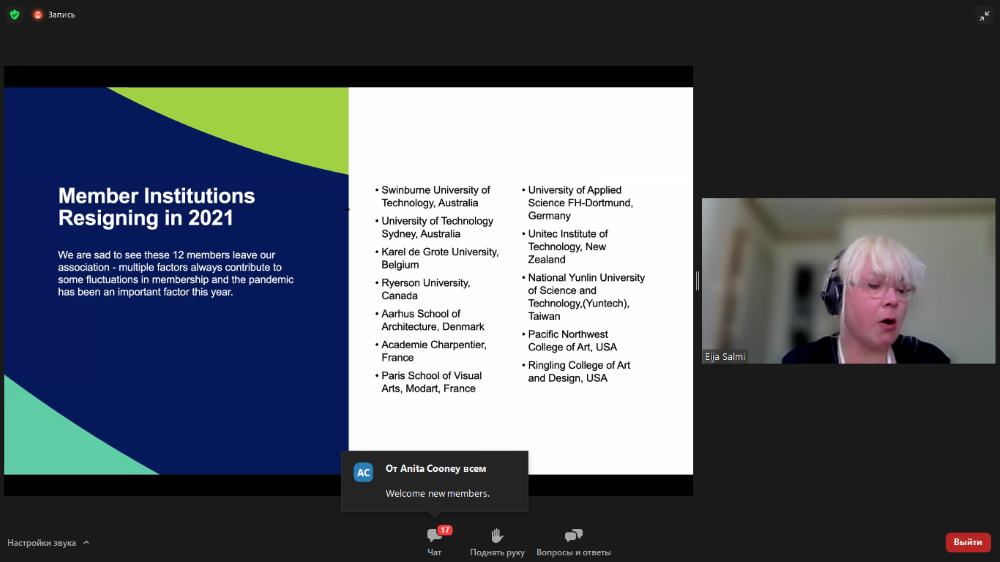Select Eija Salmi's video thumbnail
Viewport: 1000px width, 562px height.
[x=848, y=281]
